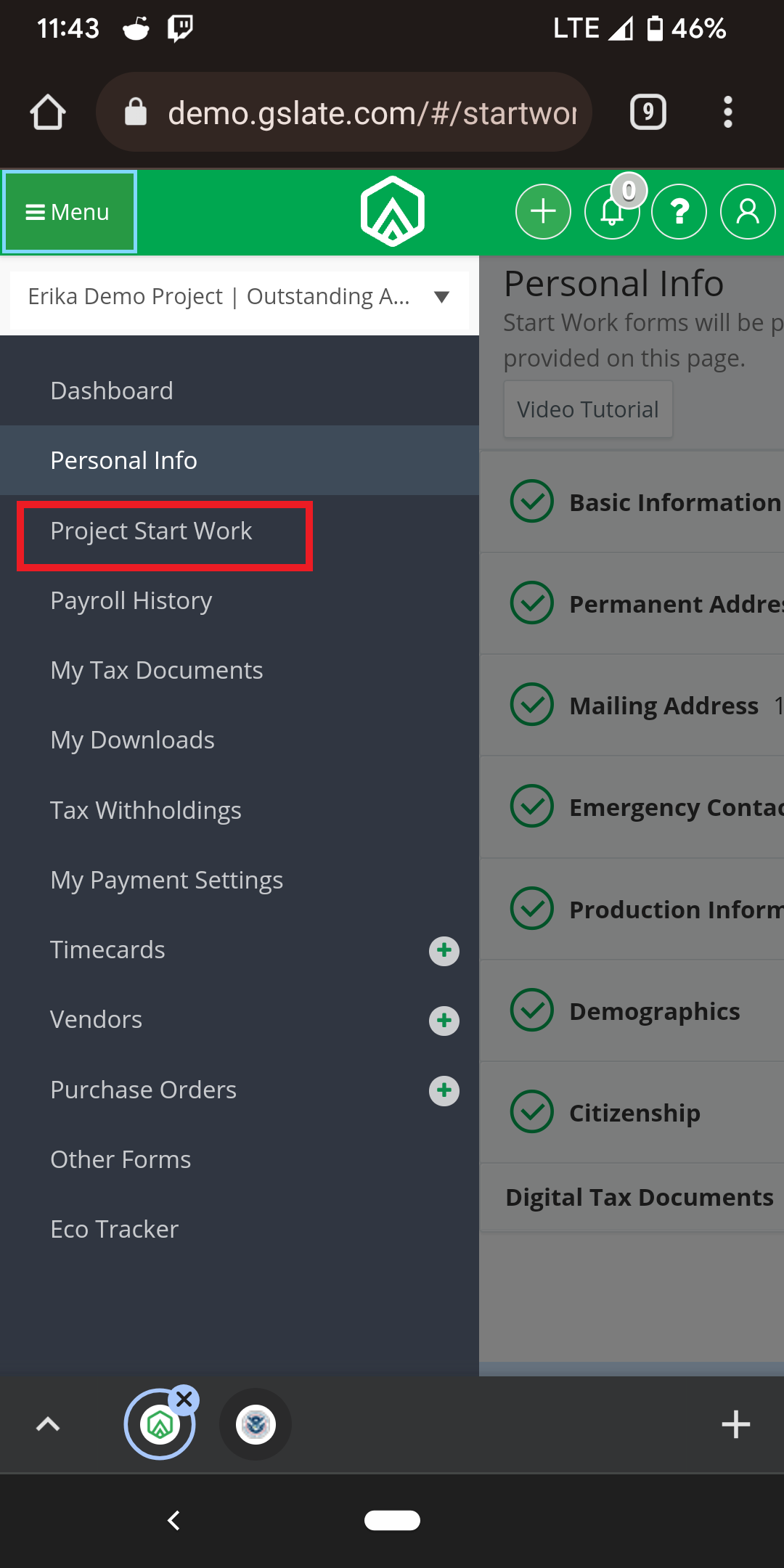Open the help question mark icon
This screenshot has width=784, height=1568.
(x=679, y=212)
